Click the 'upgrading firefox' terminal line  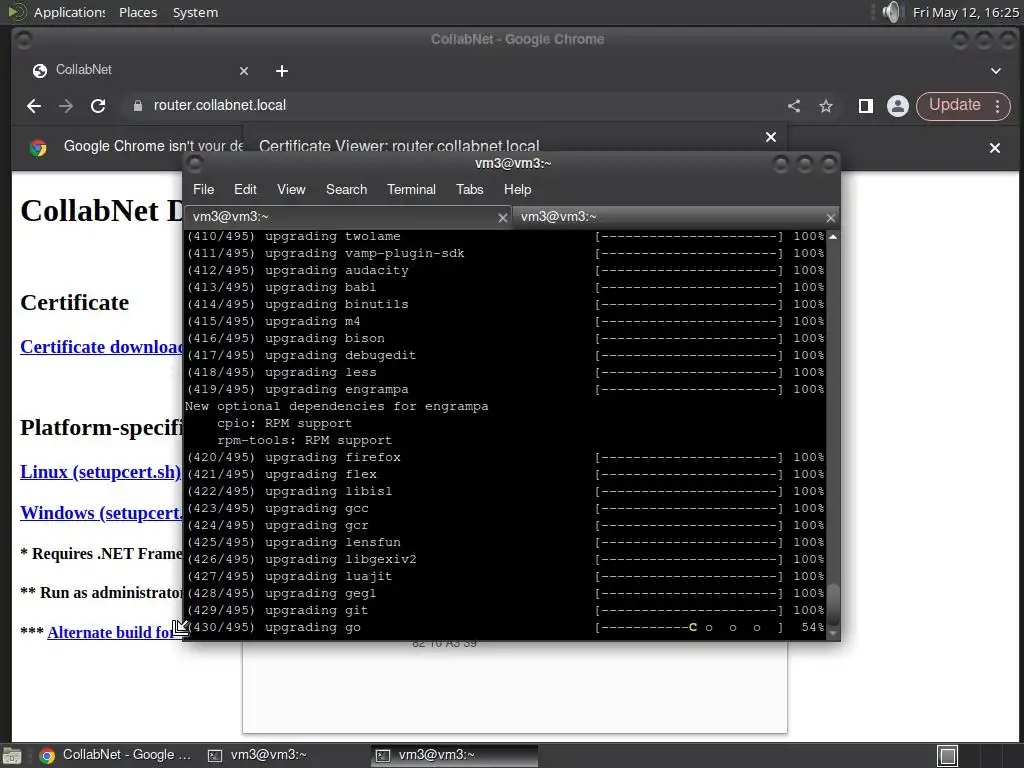coord(505,457)
